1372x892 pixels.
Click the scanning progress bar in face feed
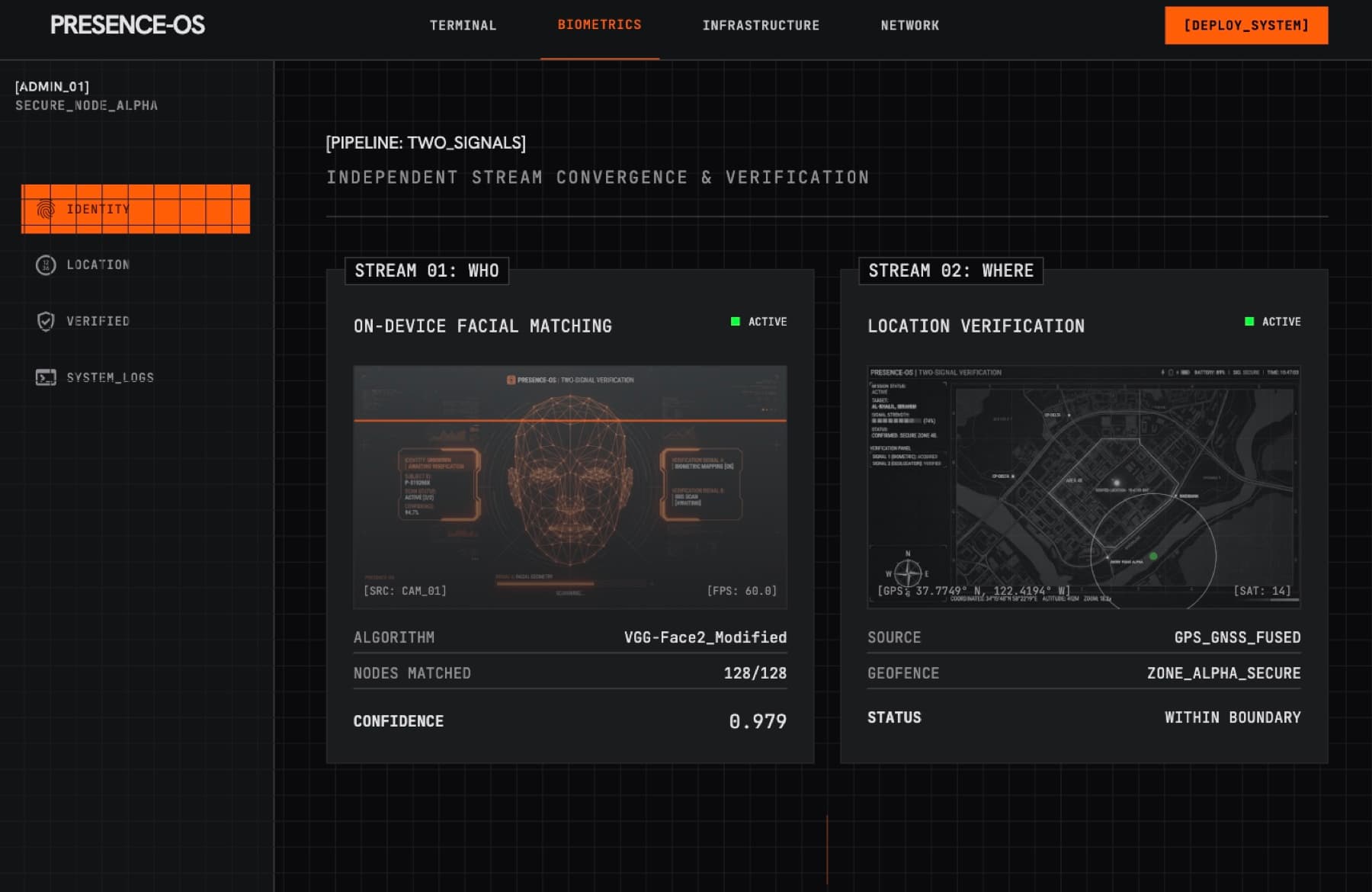[573, 585]
